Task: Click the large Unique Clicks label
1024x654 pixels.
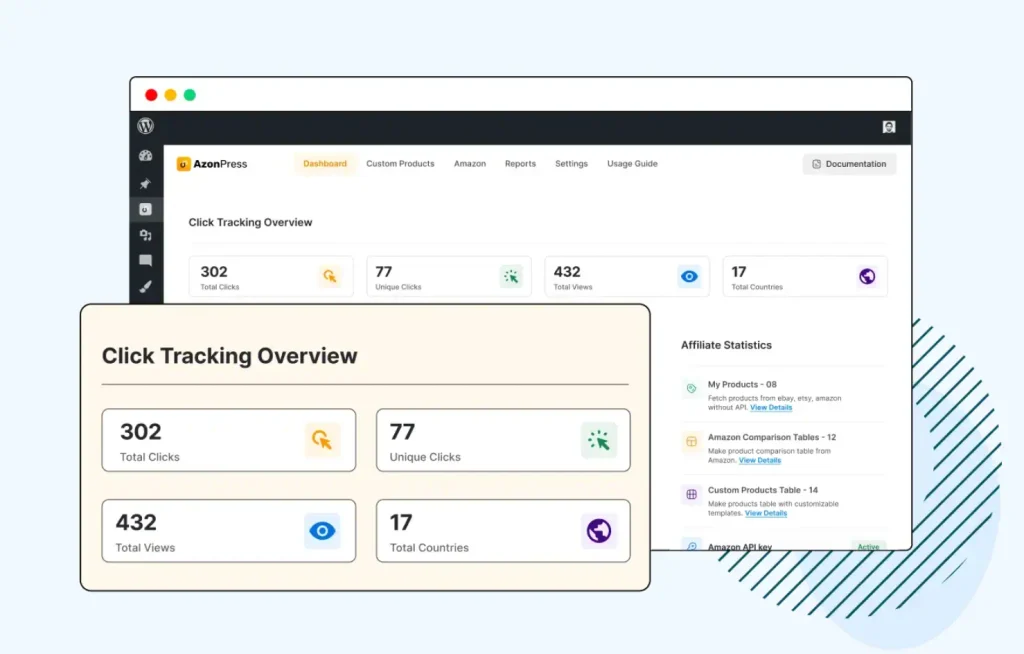Action: point(425,457)
